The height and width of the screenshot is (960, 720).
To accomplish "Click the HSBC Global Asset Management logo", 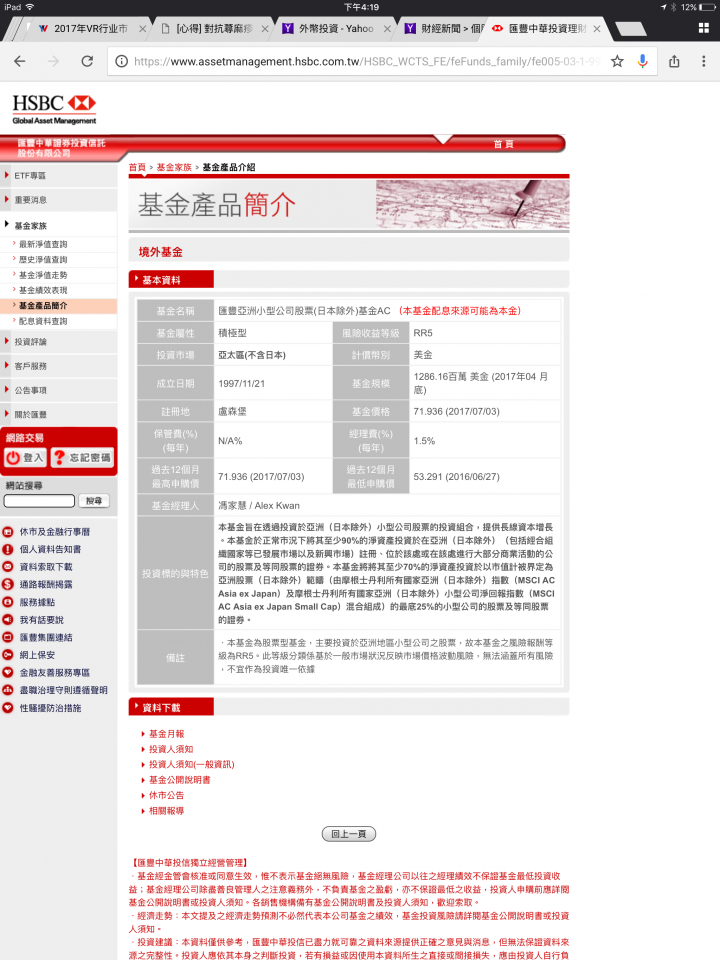I will coord(54,109).
